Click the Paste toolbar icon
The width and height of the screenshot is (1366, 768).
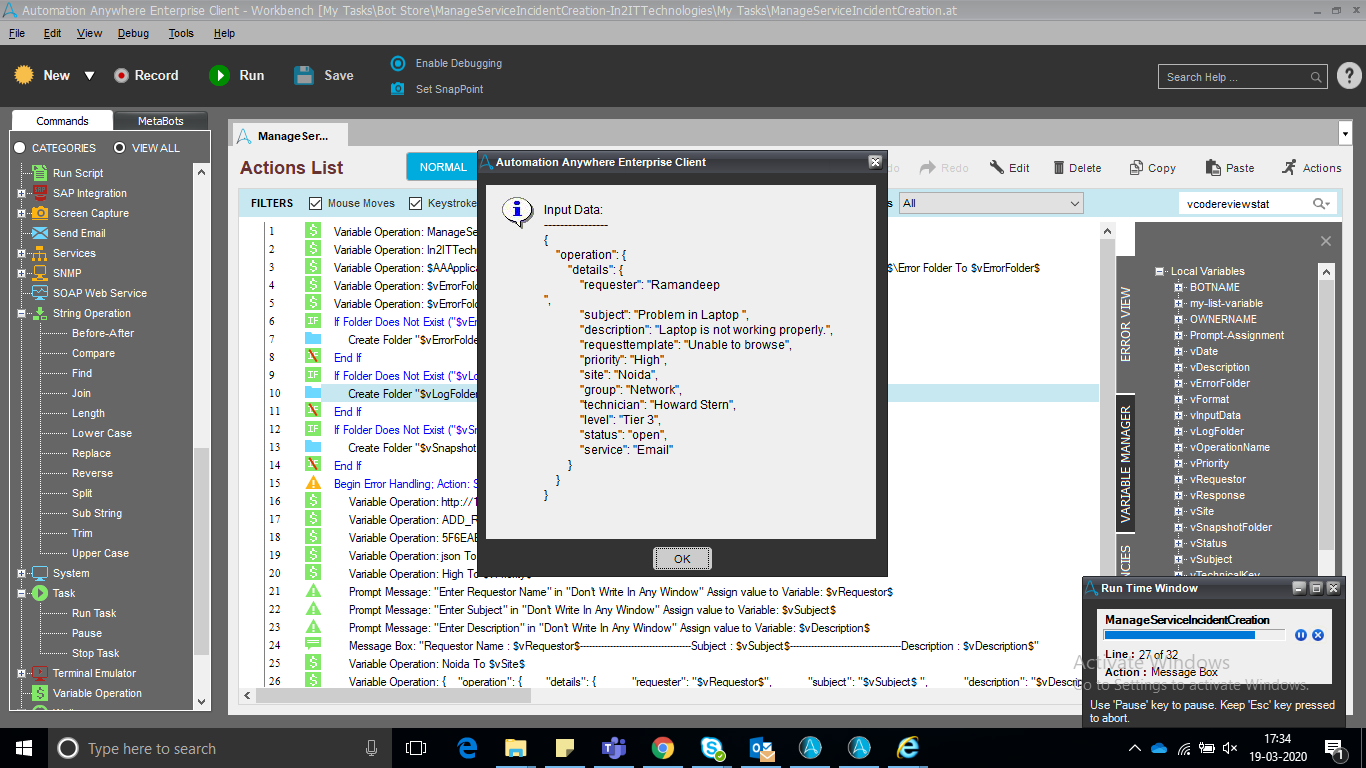click(x=1213, y=168)
